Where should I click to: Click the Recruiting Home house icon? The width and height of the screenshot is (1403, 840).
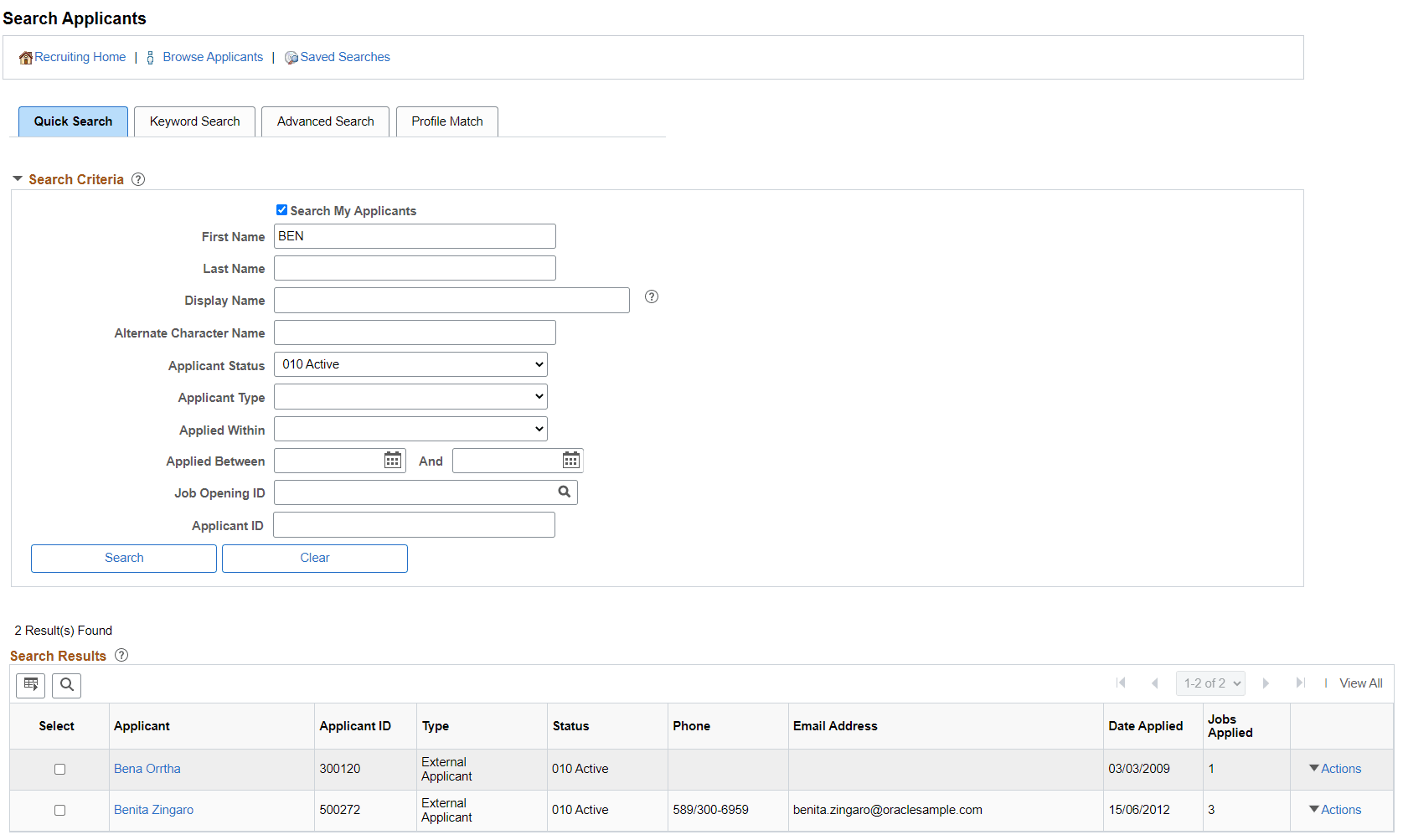click(26, 57)
